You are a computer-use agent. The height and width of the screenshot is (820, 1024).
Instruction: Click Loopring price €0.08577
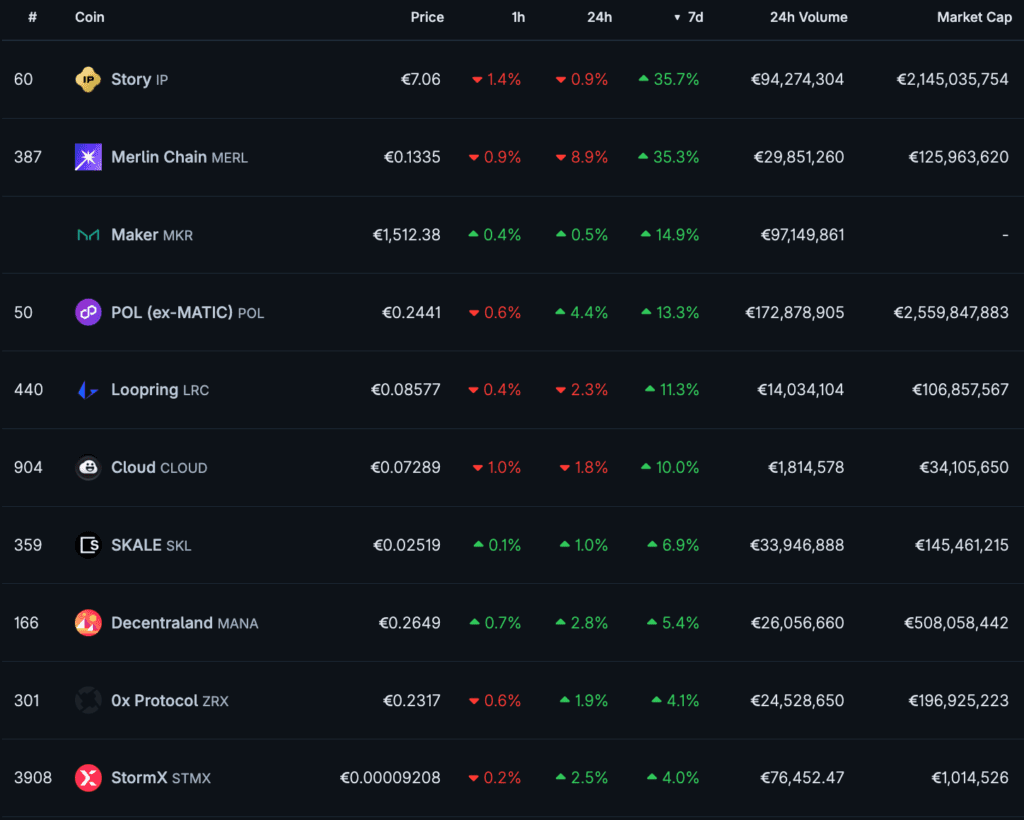coord(406,390)
